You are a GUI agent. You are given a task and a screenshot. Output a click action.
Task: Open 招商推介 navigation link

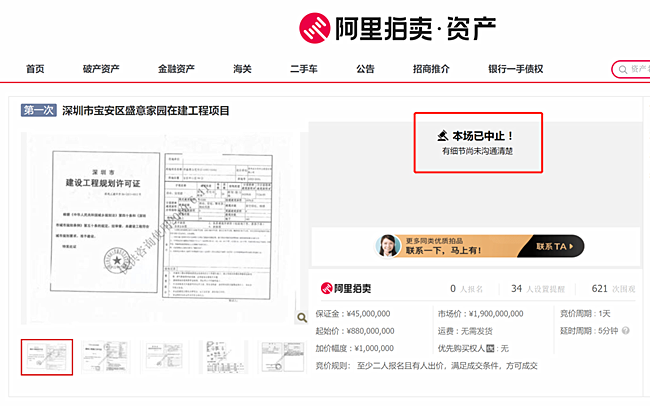coord(431,69)
